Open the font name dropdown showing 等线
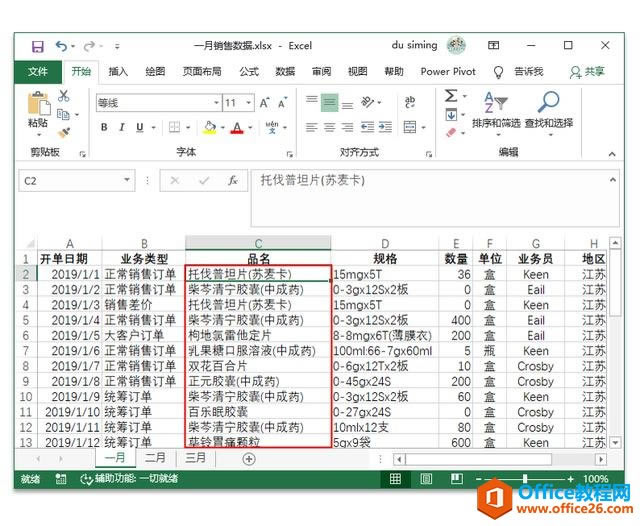This screenshot has width=640, height=526. tap(216, 103)
